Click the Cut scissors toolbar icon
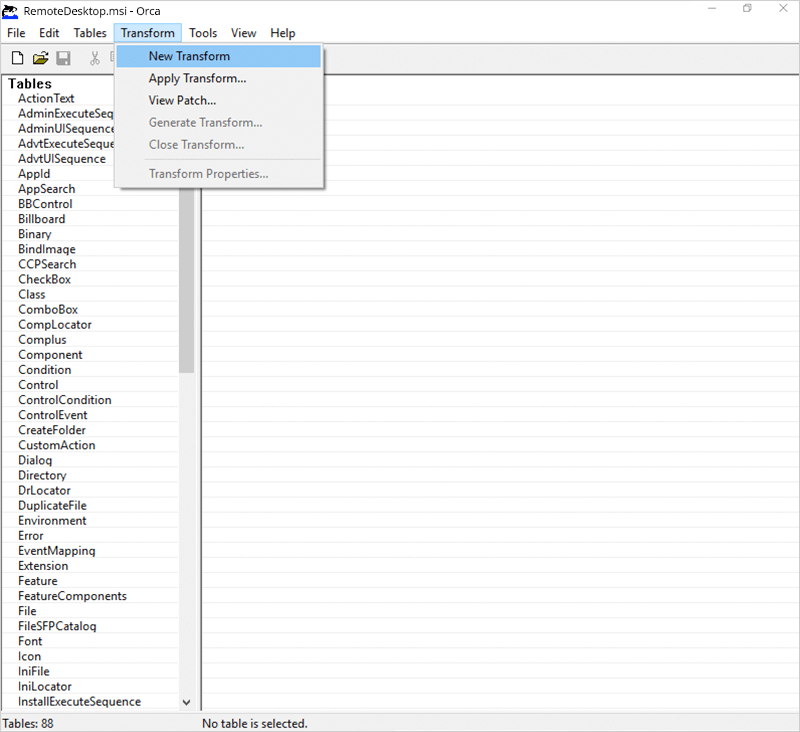This screenshot has width=800, height=732. (x=95, y=58)
